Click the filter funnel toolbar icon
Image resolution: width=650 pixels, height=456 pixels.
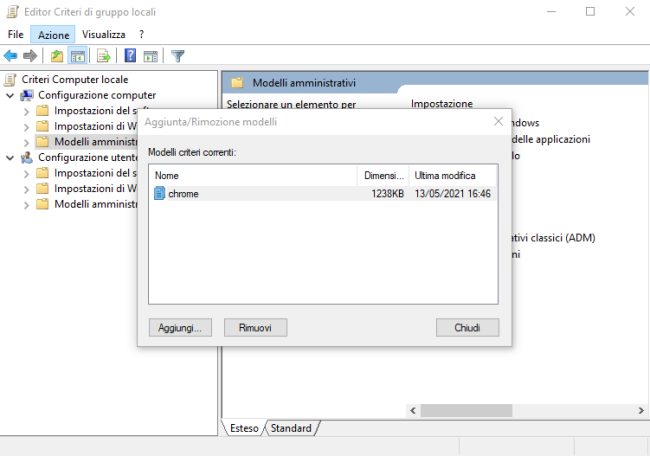(178, 56)
